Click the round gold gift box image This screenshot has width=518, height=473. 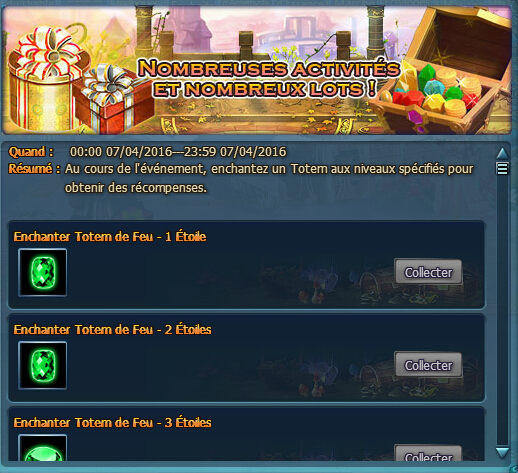[x=47, y=80]
